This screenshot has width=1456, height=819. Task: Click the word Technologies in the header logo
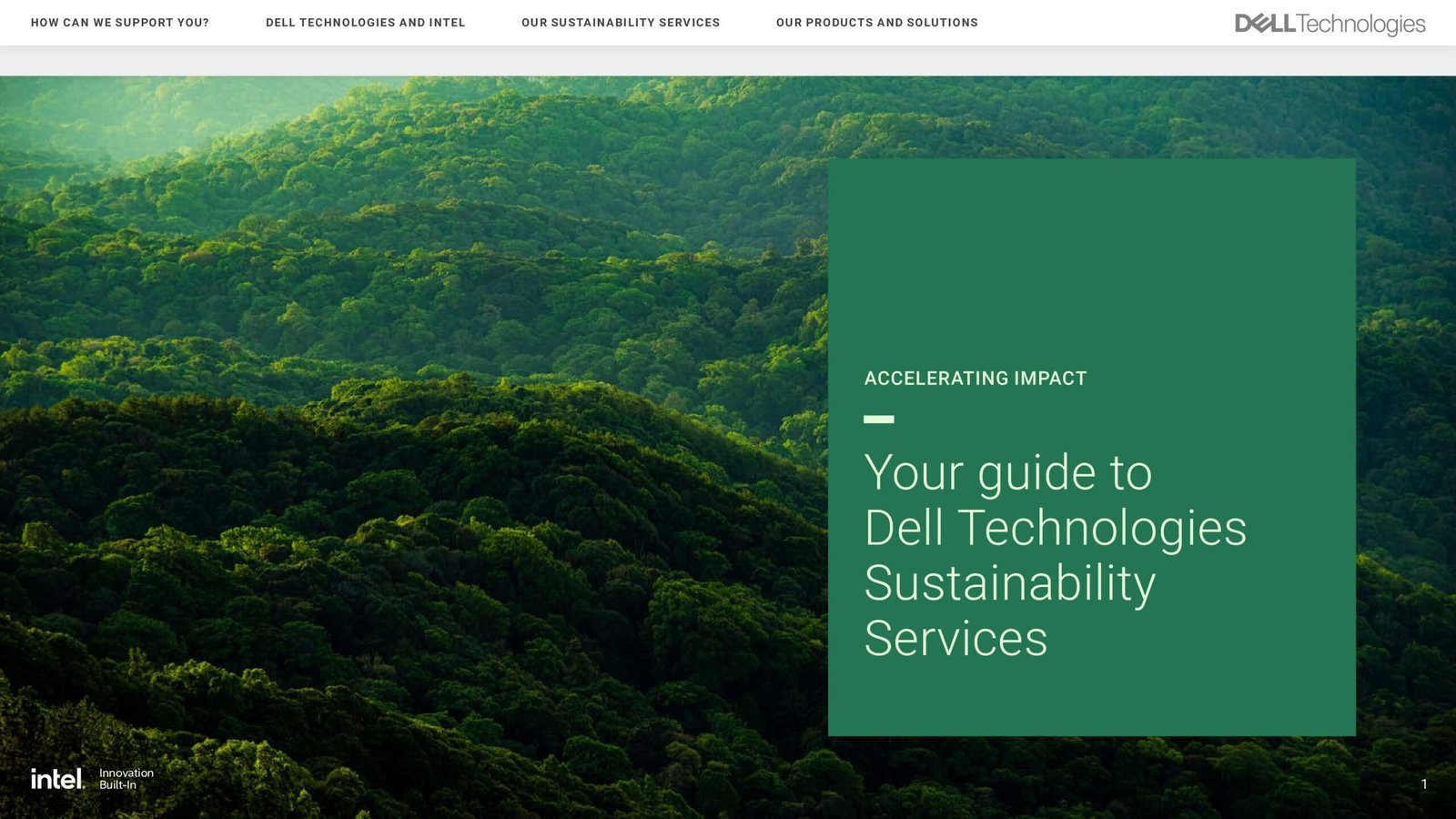click(1360, 25)
